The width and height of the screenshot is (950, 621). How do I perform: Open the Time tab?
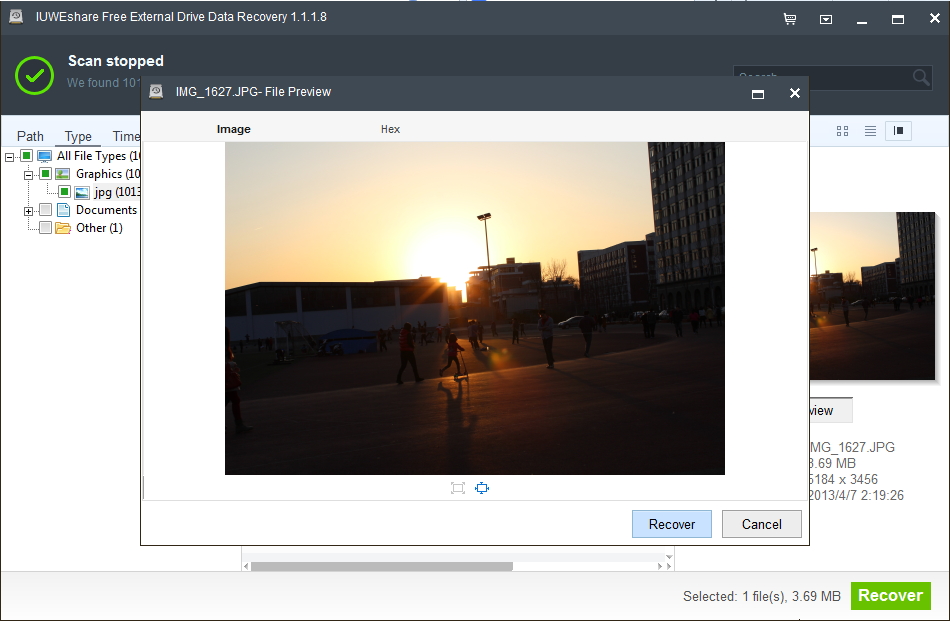[126, 136]
